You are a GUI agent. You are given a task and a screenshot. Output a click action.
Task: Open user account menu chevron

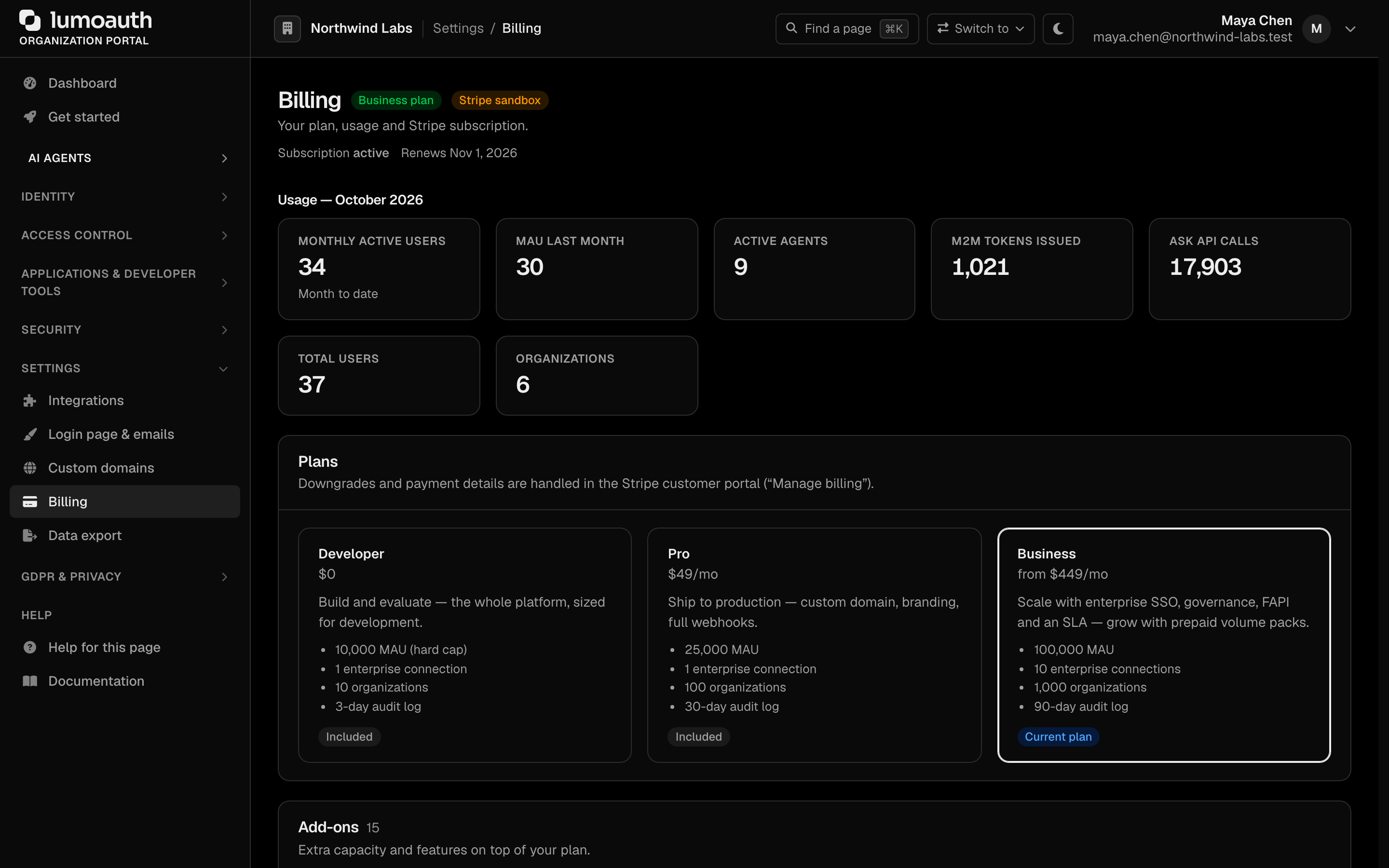[1350, 29]
